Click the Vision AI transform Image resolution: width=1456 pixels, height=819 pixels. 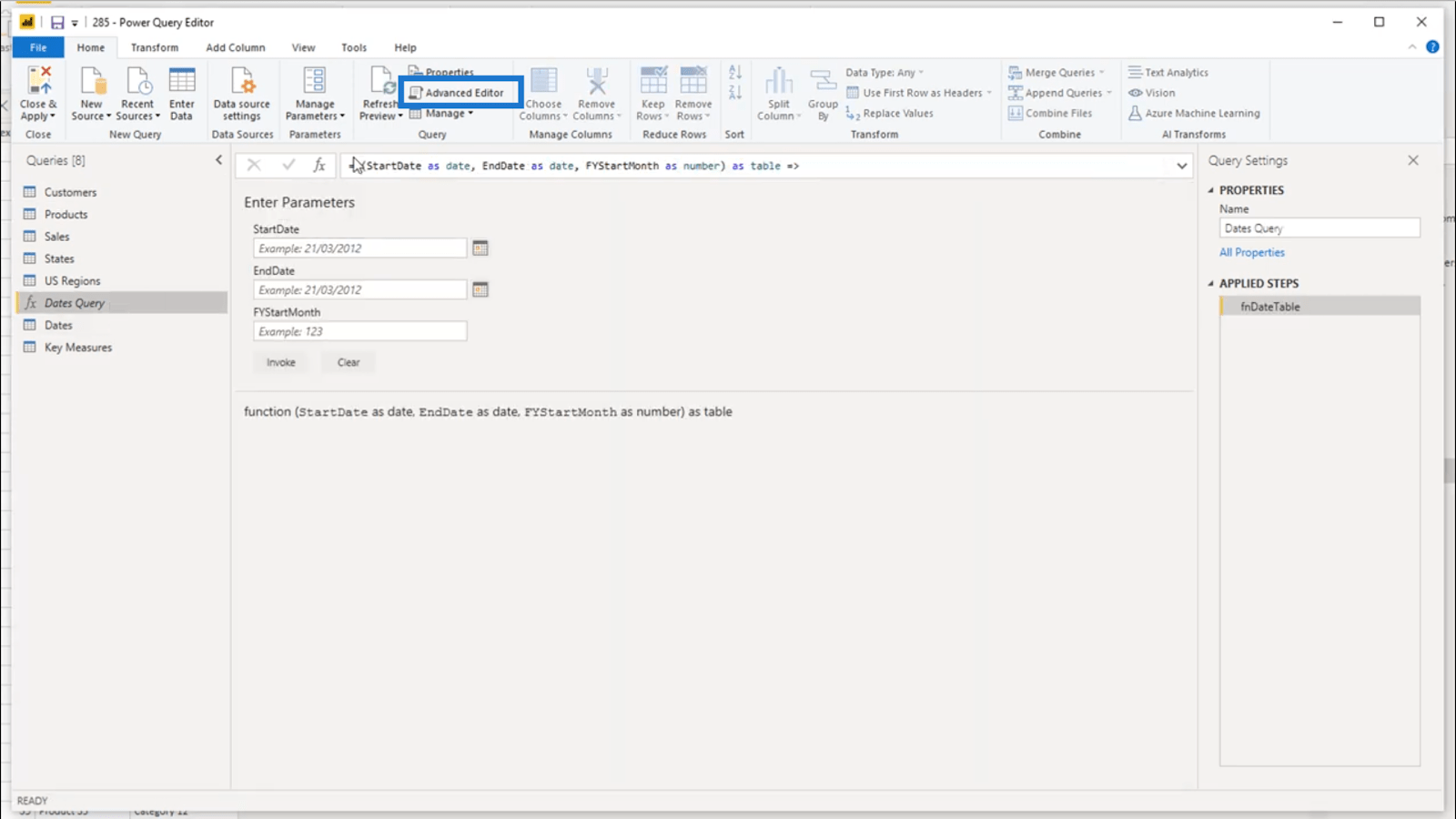click(1152, 93)
